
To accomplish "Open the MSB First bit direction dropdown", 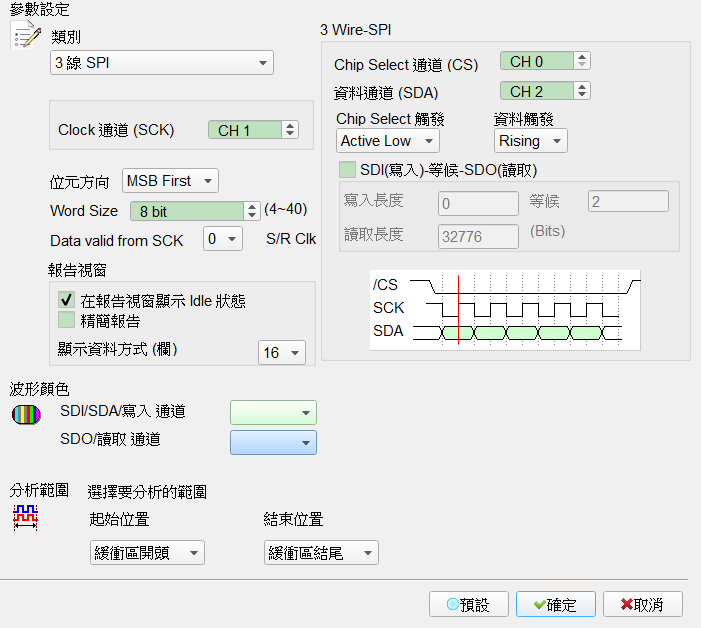I will (x=170, y=181).
